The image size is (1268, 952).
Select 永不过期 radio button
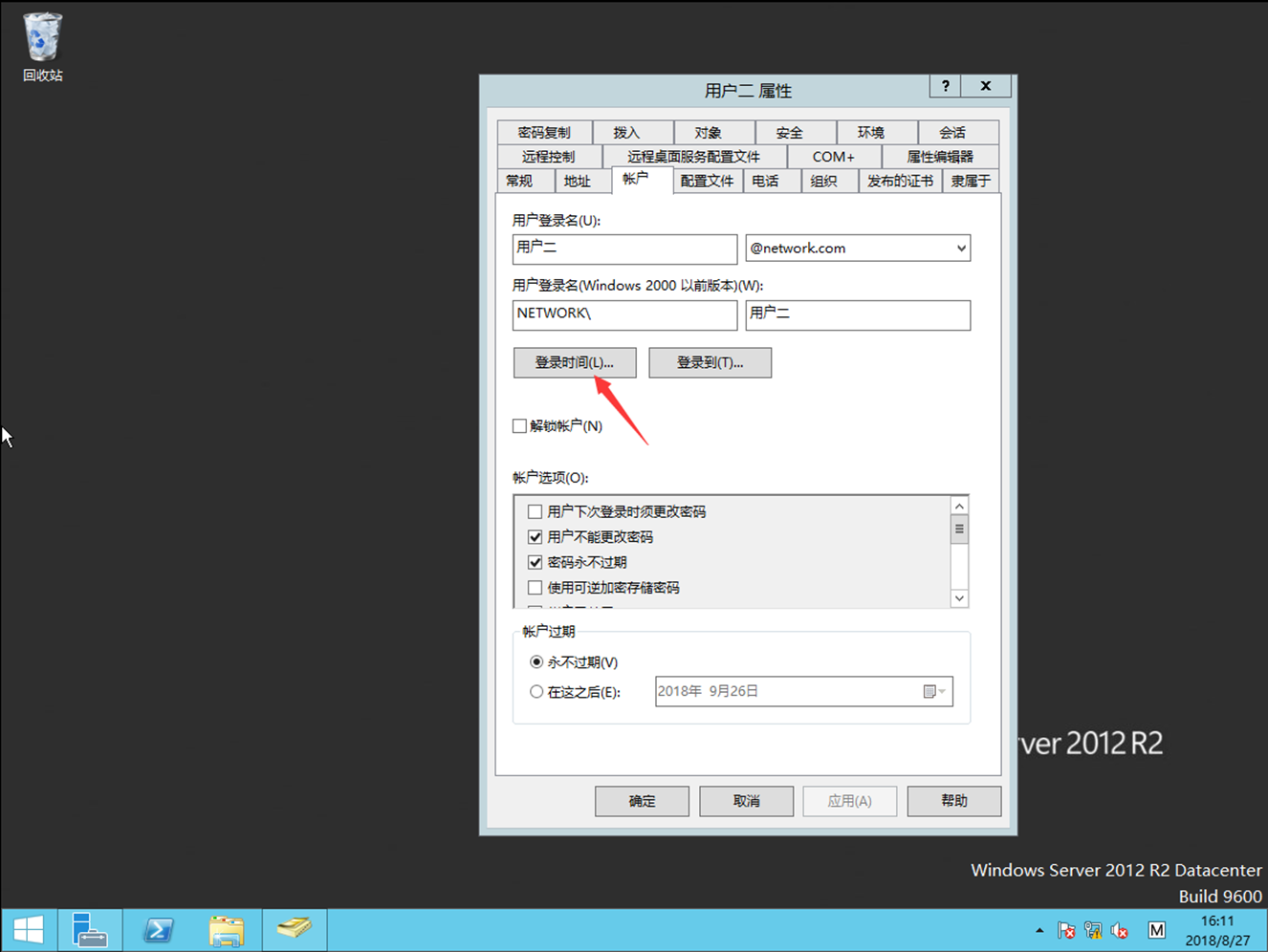click(536, 662)
